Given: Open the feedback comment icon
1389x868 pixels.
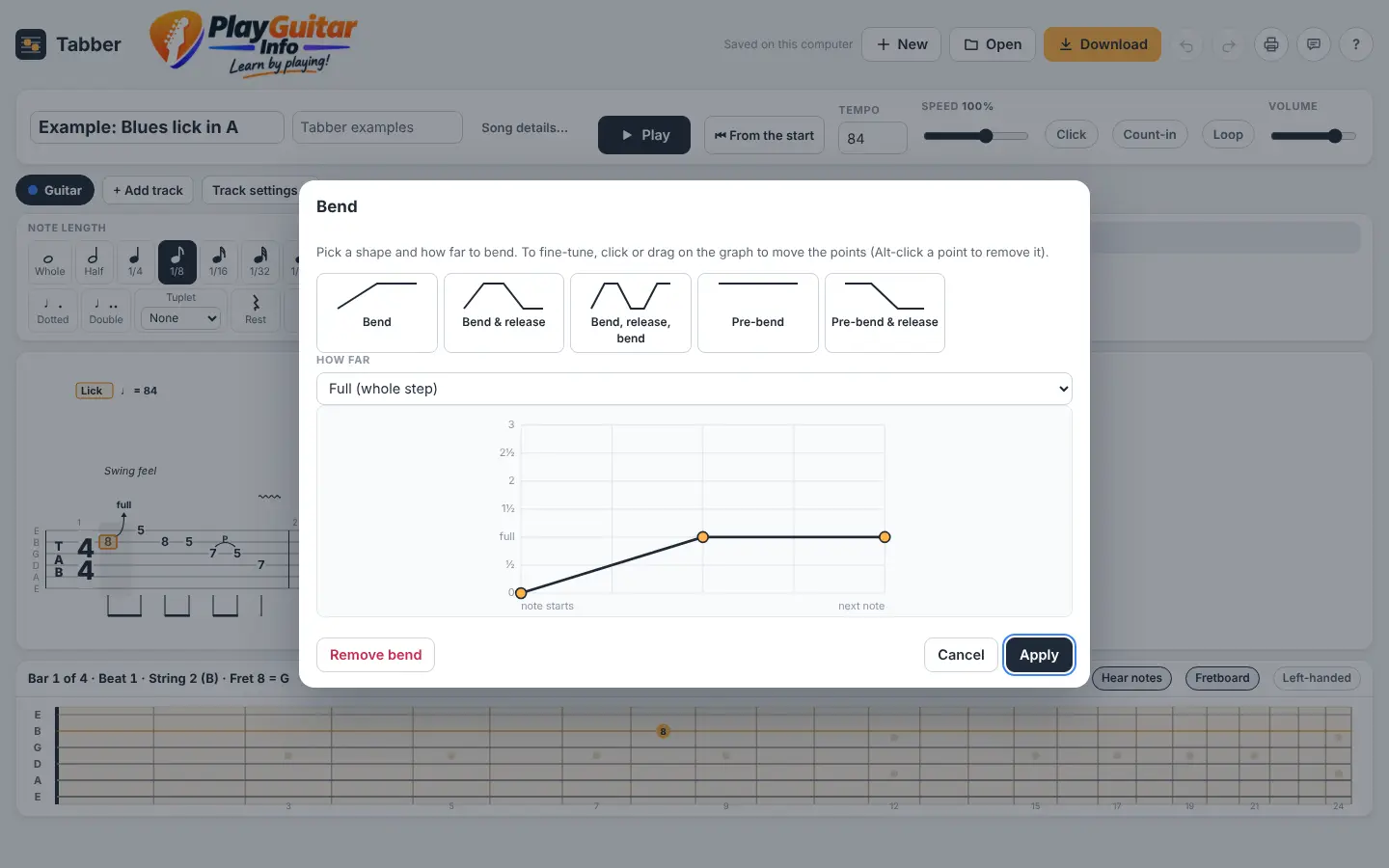Looking at the screenshot, I should 1314,44.
